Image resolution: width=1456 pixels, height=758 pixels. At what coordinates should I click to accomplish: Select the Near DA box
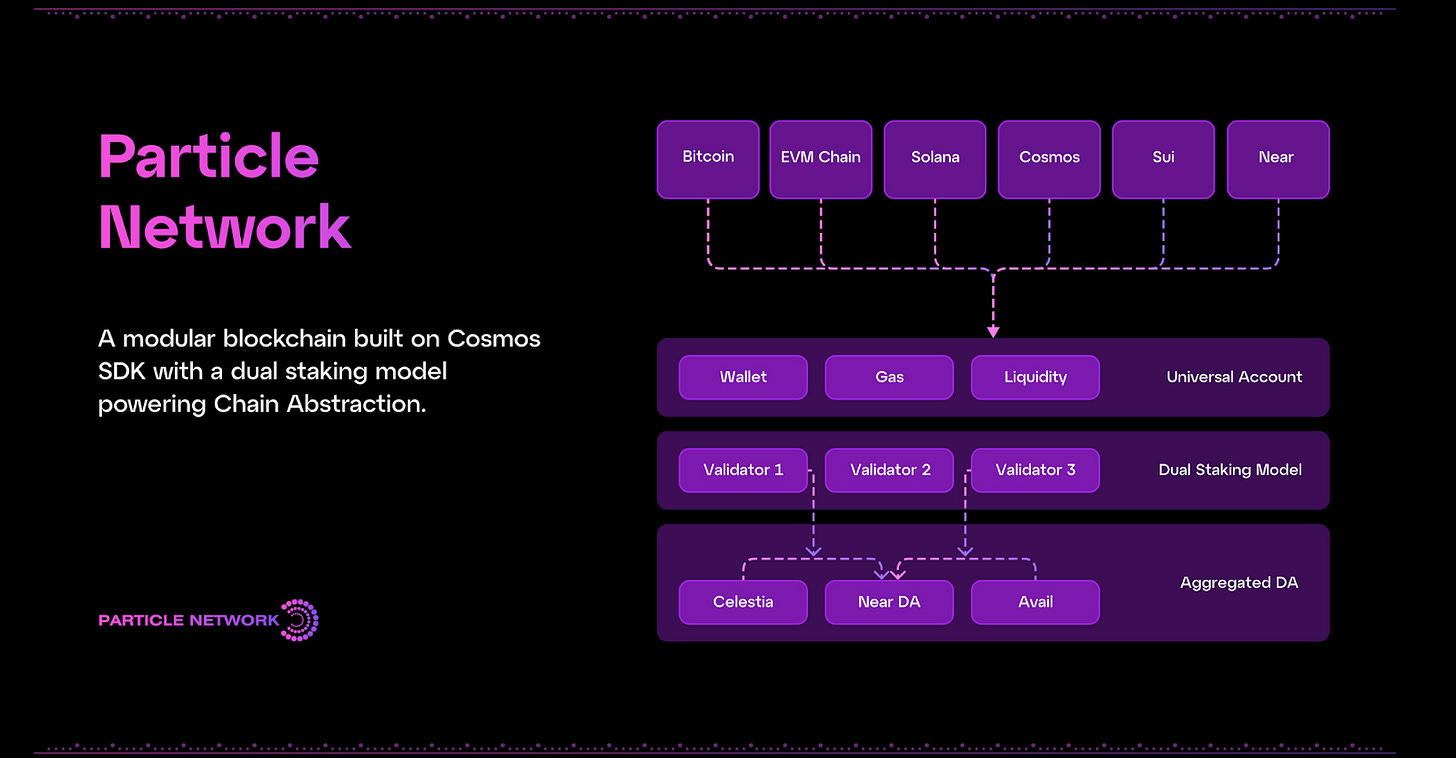pos(889,602)
